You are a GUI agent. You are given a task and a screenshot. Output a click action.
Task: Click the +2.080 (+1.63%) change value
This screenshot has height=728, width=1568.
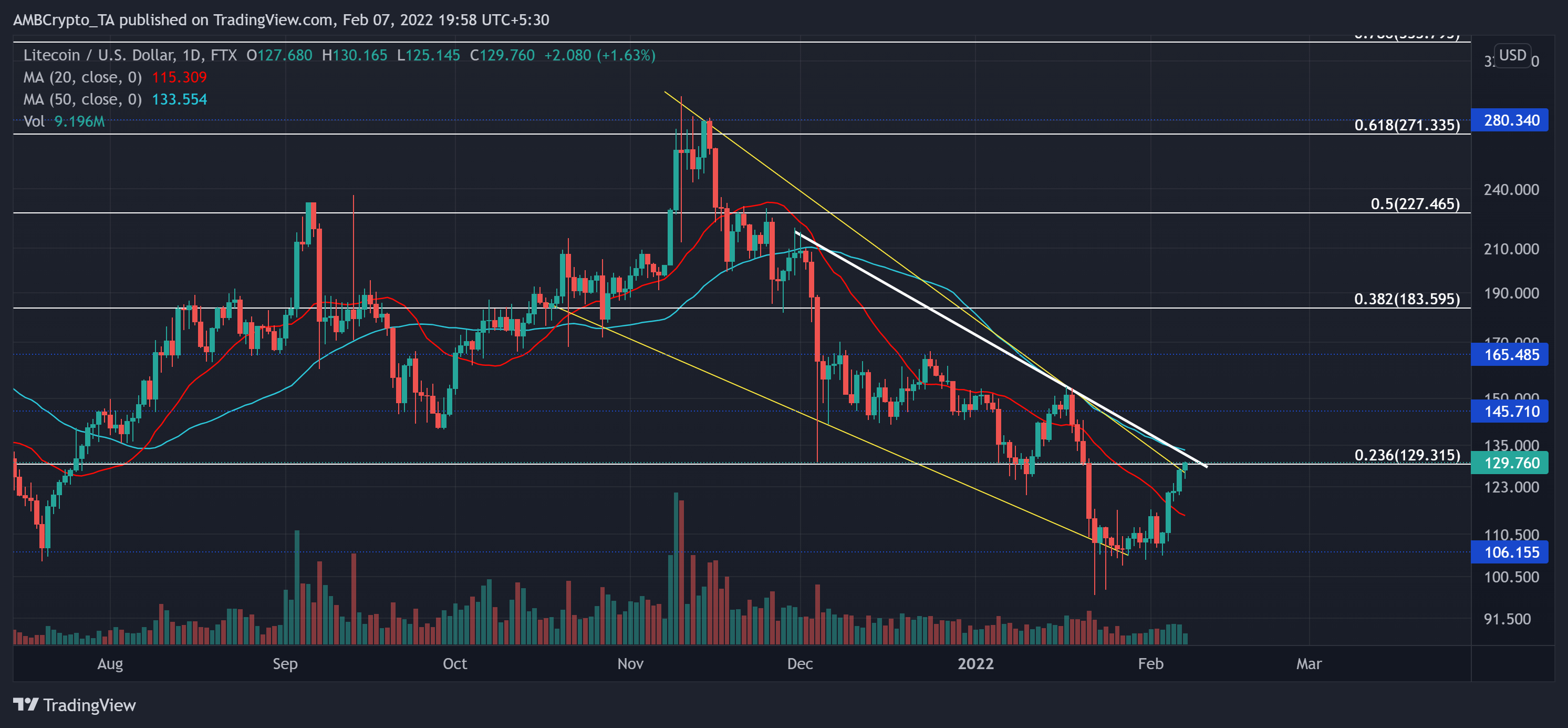[x=599, y=55]
